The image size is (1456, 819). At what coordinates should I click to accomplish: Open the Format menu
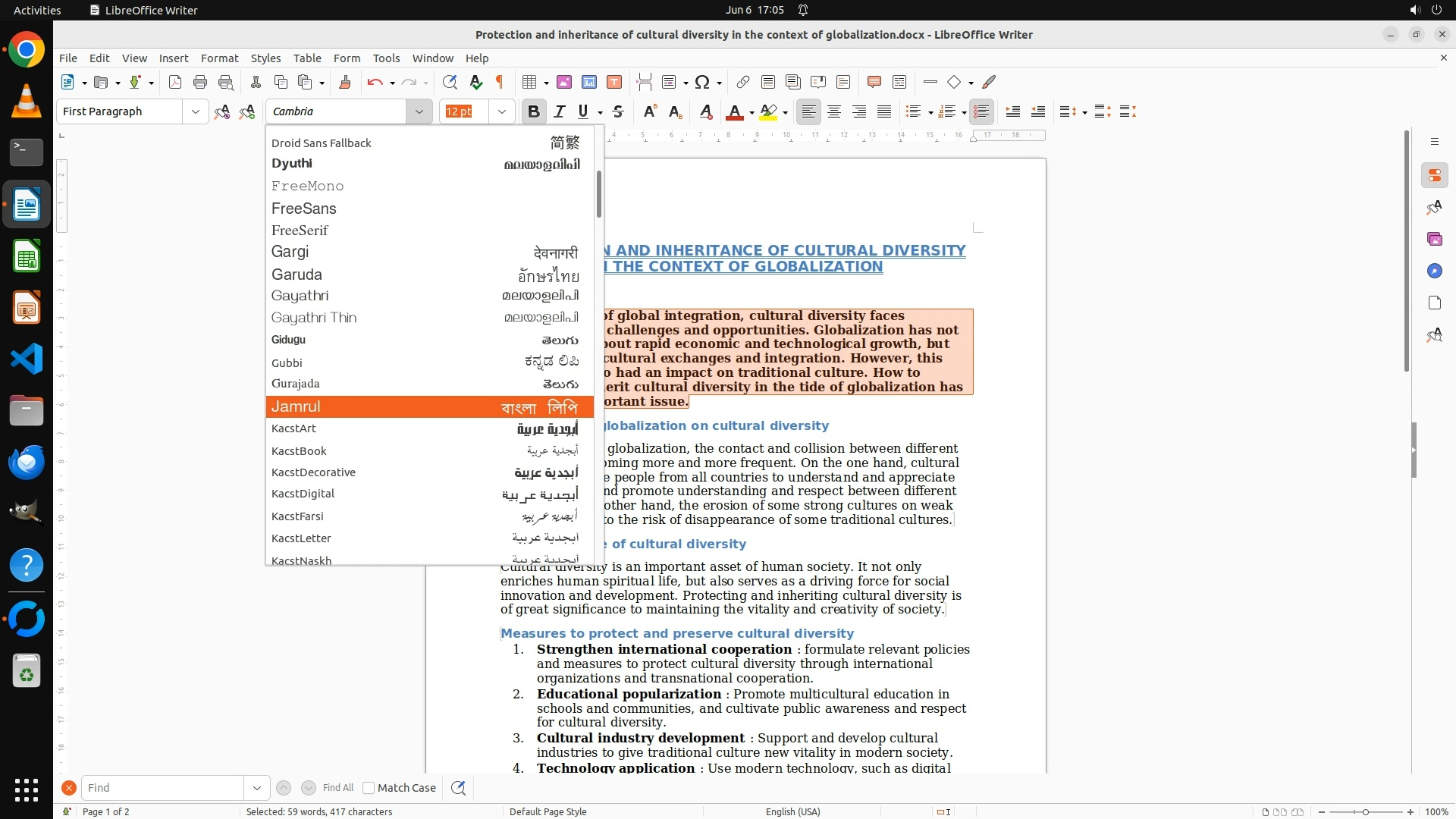pos(219,58)
